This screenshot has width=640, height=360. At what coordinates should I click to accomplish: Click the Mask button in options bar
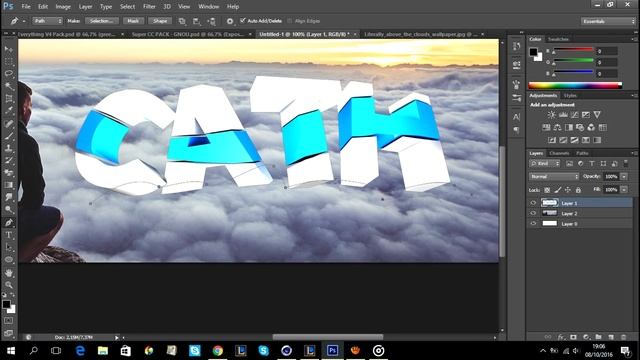[x=133, y=21]
